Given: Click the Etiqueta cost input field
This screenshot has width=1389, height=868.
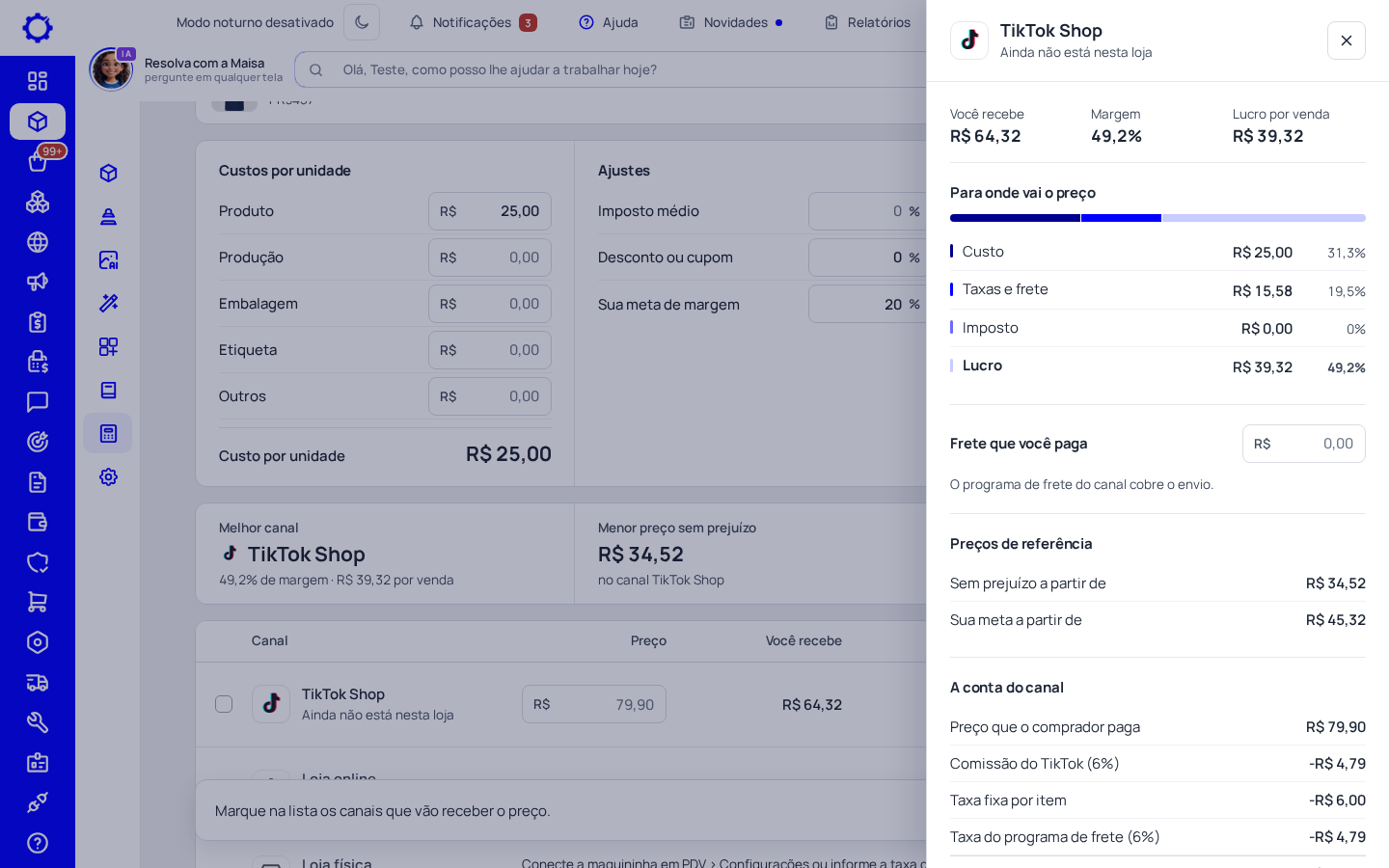Looking at the screenshot, I should pyautogui.click(x=490, y=350).
